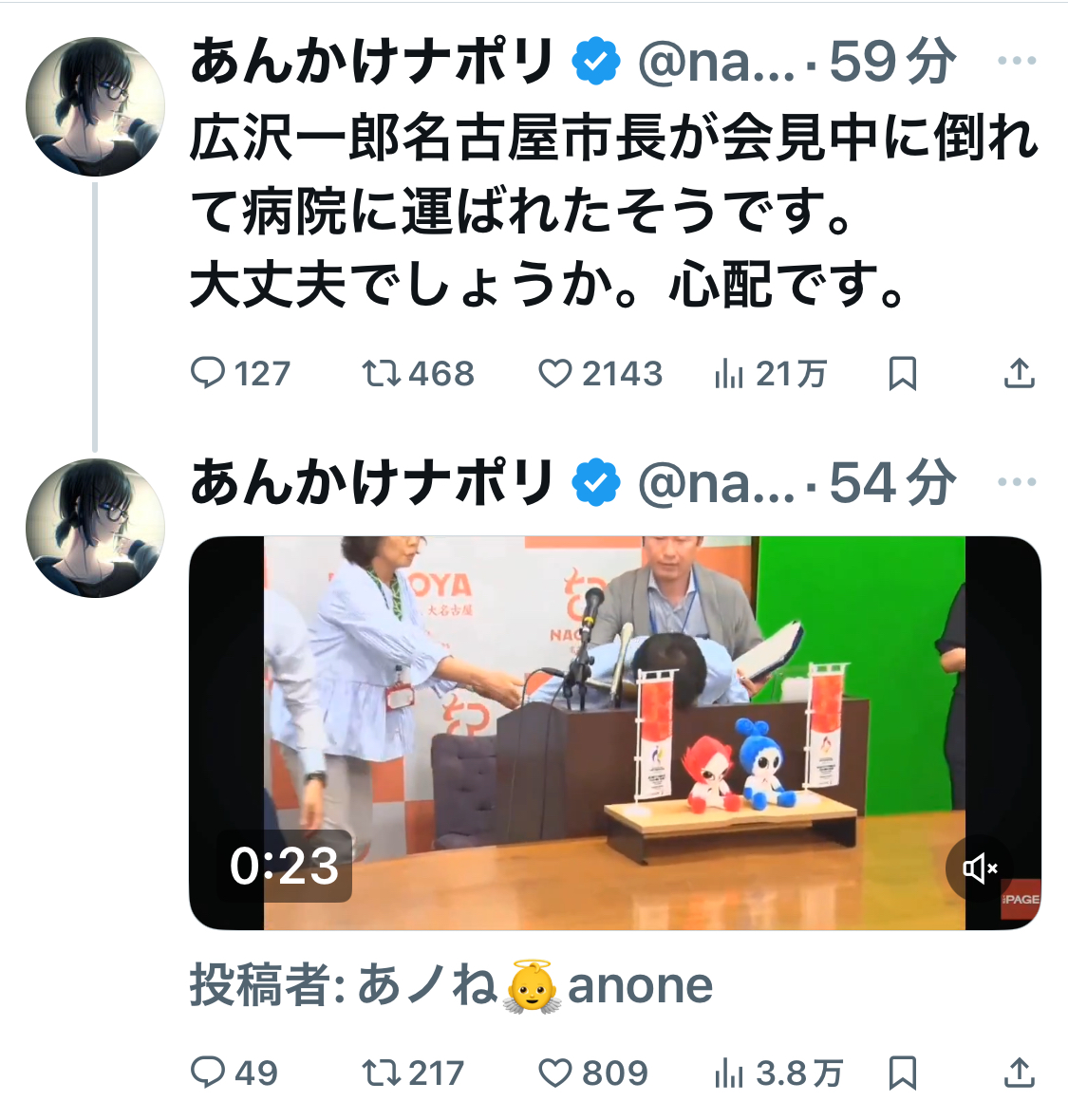Open the top あんかけナポリ profile avatar

tap(95, 107)
